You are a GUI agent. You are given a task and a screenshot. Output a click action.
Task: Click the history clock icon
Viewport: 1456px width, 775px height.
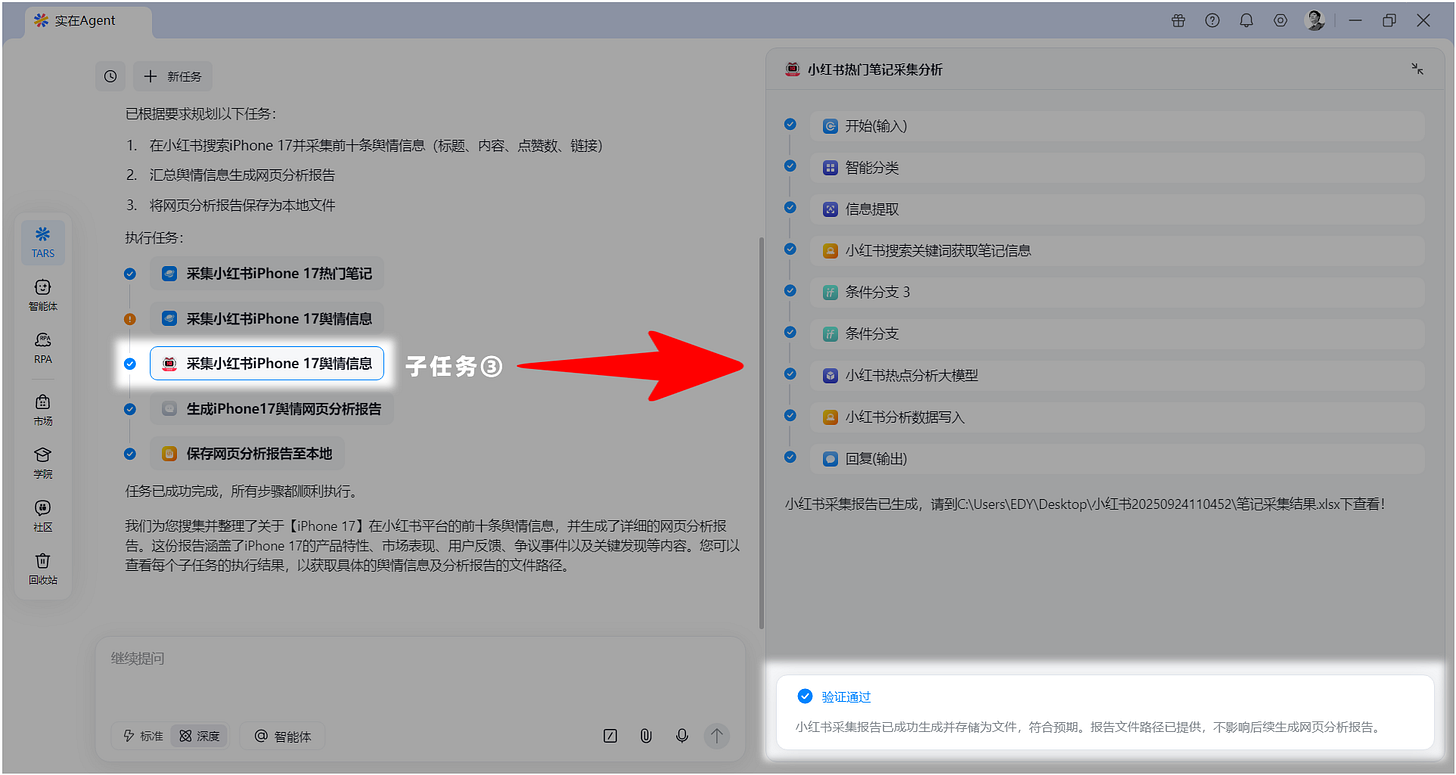pyautogui.click(x=110, y=76)
